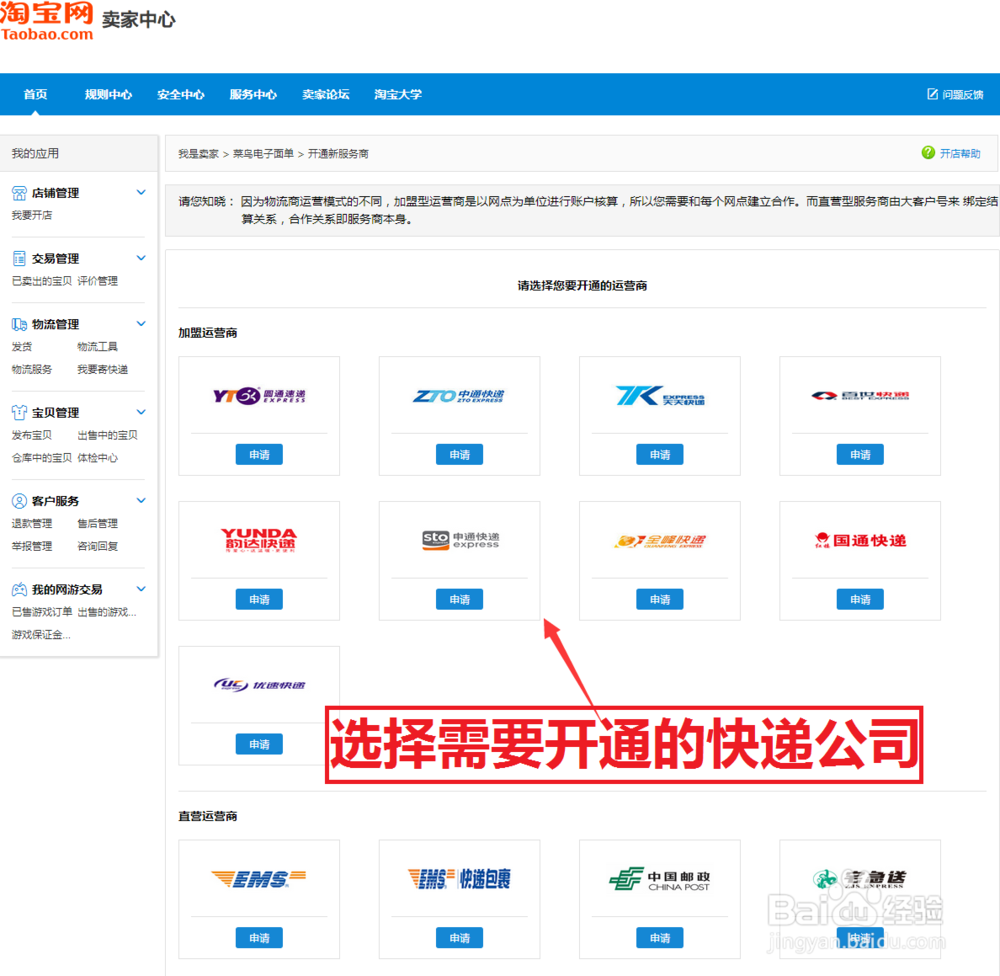This screenshot has width=1000, height=976.
Task: Select the UC 优速快递 logo
Action: [259, 685]
